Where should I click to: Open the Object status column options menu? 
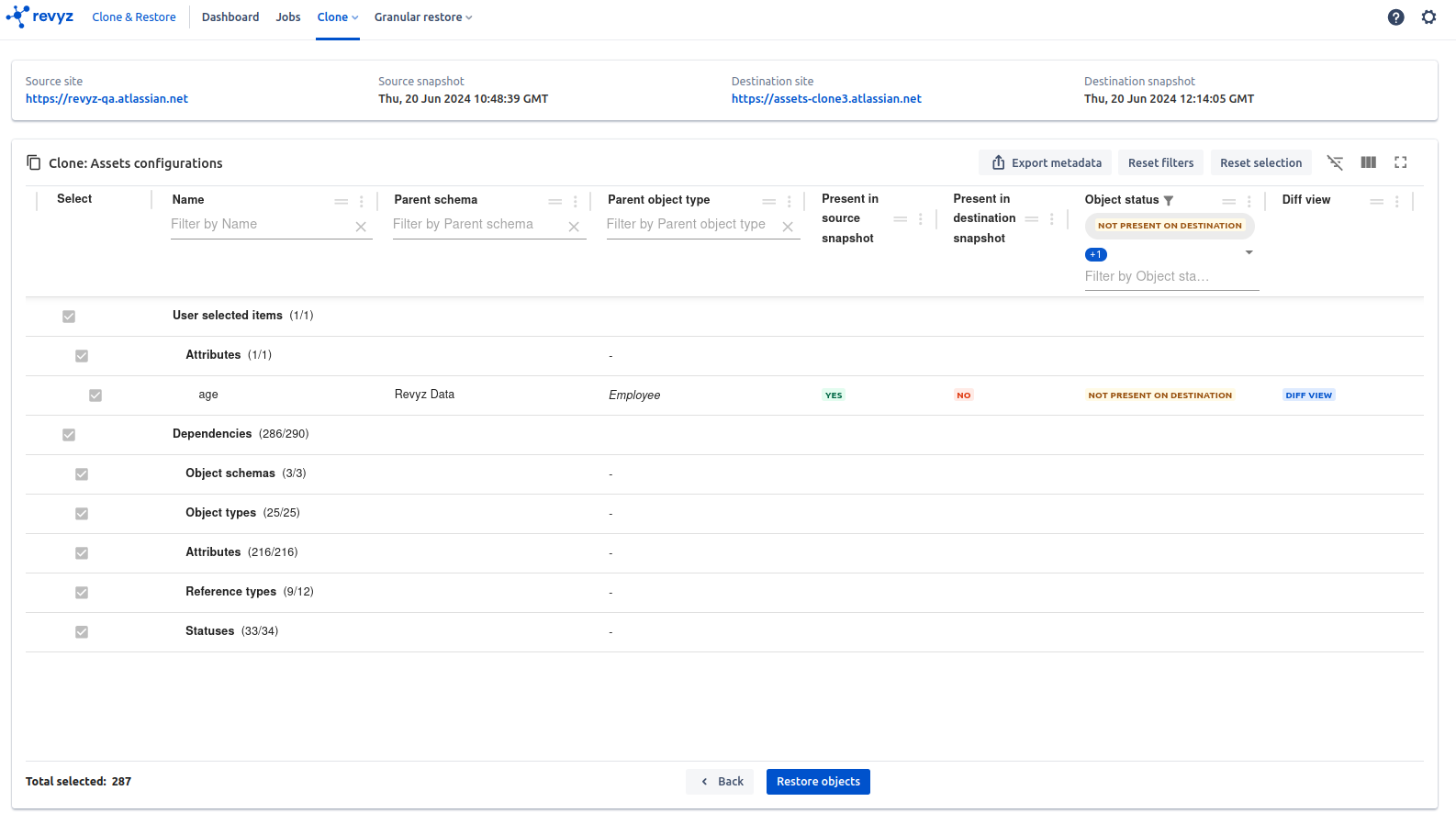click(x=1249, y=202)
